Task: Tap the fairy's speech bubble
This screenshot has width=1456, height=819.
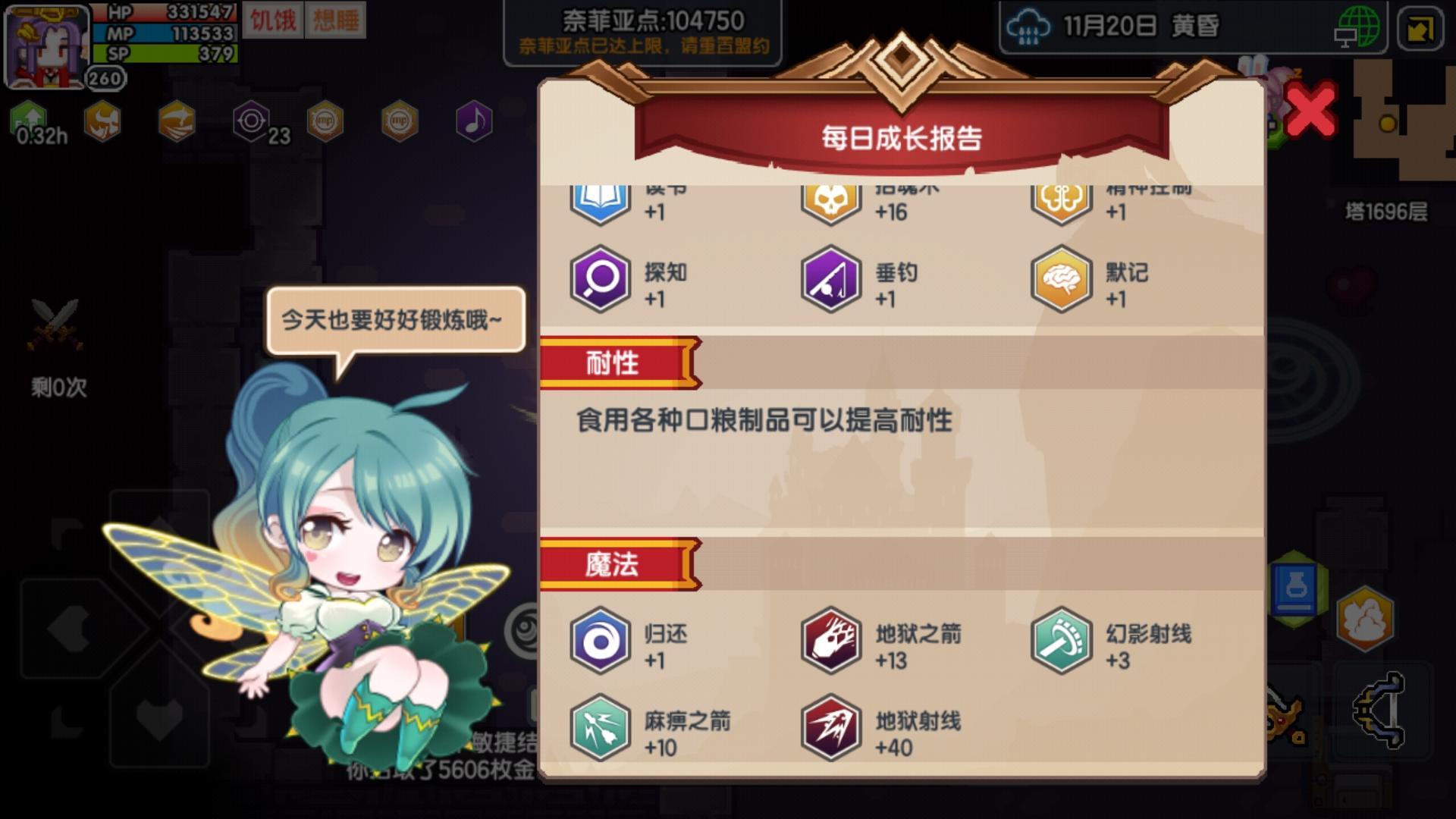Action: pos(395,320)
